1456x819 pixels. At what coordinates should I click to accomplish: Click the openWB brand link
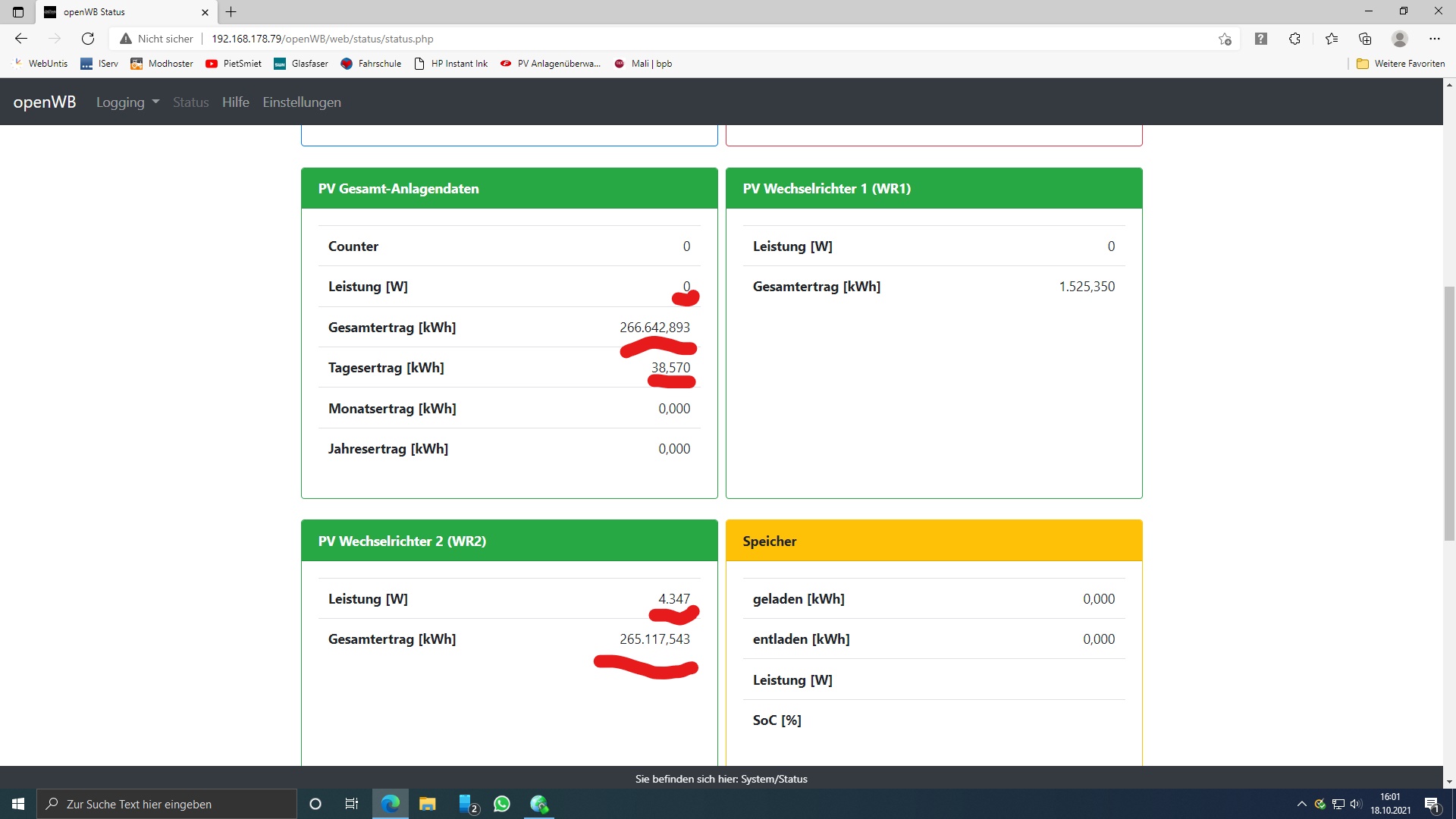tap(45, 102)
